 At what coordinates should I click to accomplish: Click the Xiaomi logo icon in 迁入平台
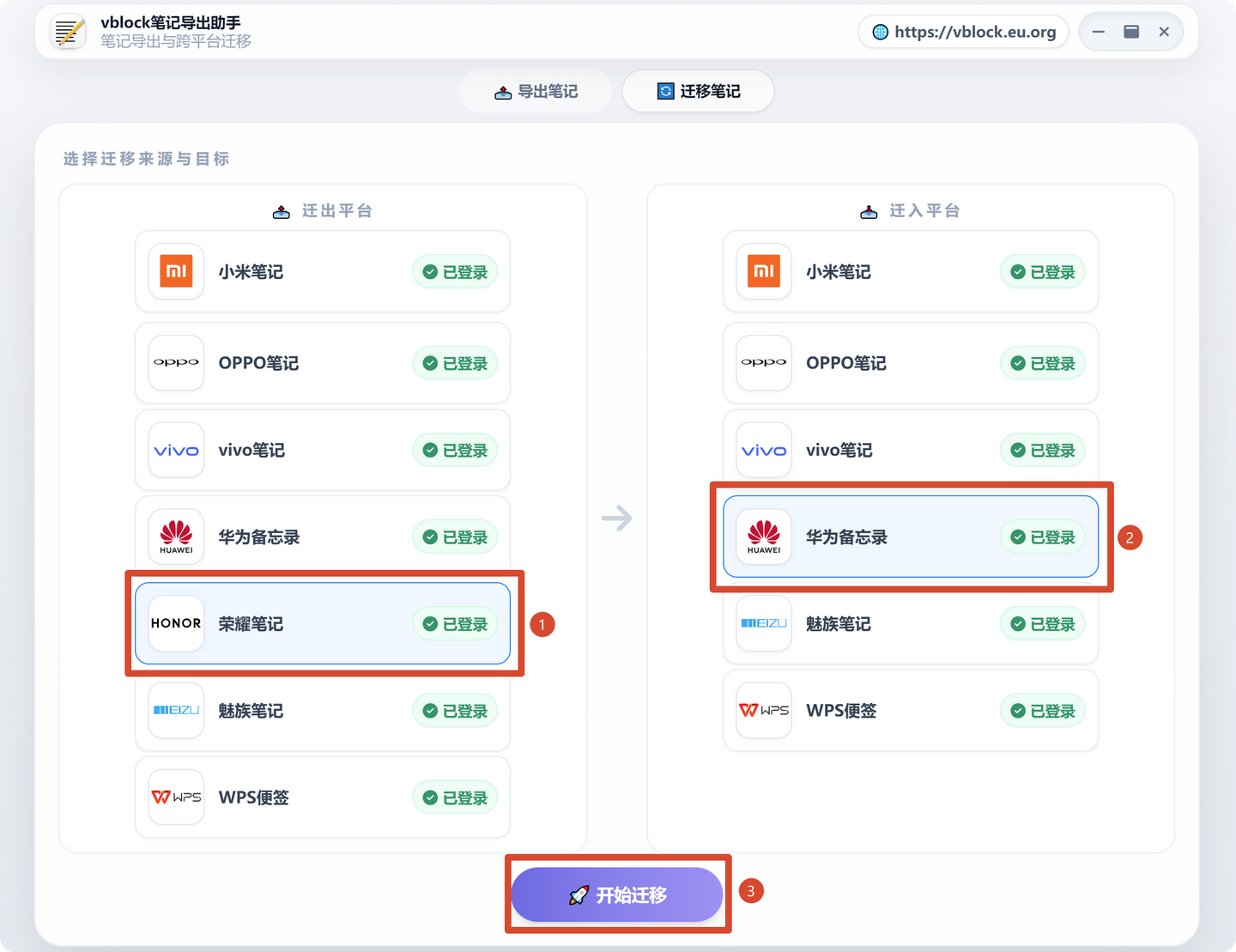coord(764,271)
